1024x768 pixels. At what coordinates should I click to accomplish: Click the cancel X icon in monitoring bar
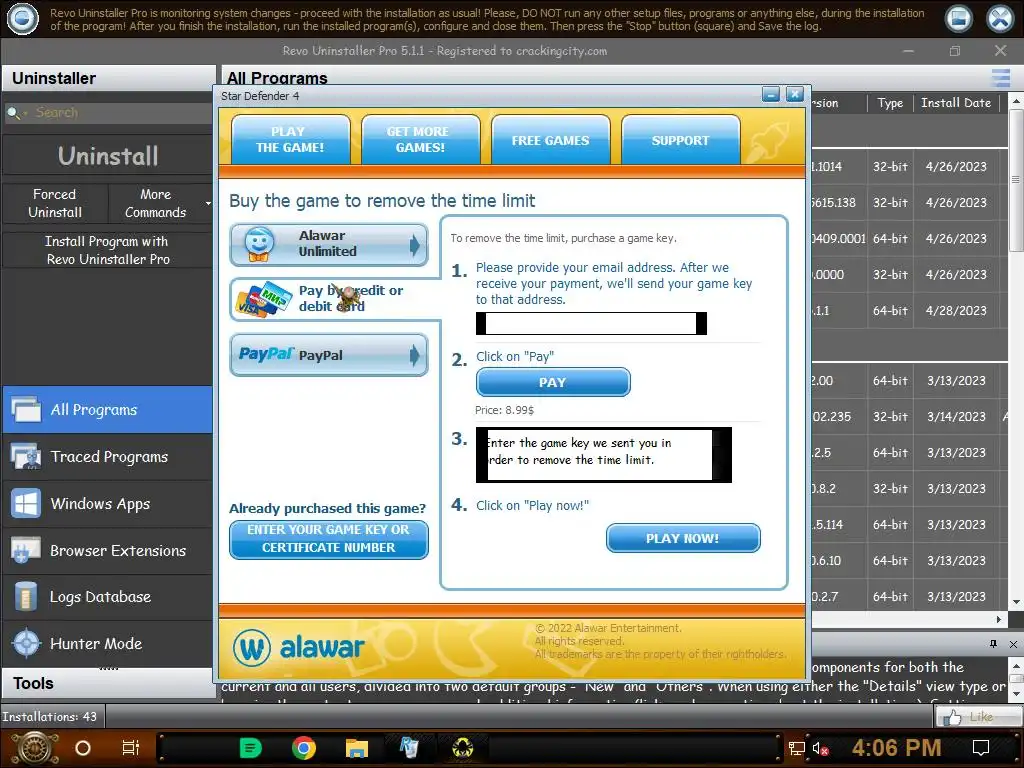pos(1000,19)
